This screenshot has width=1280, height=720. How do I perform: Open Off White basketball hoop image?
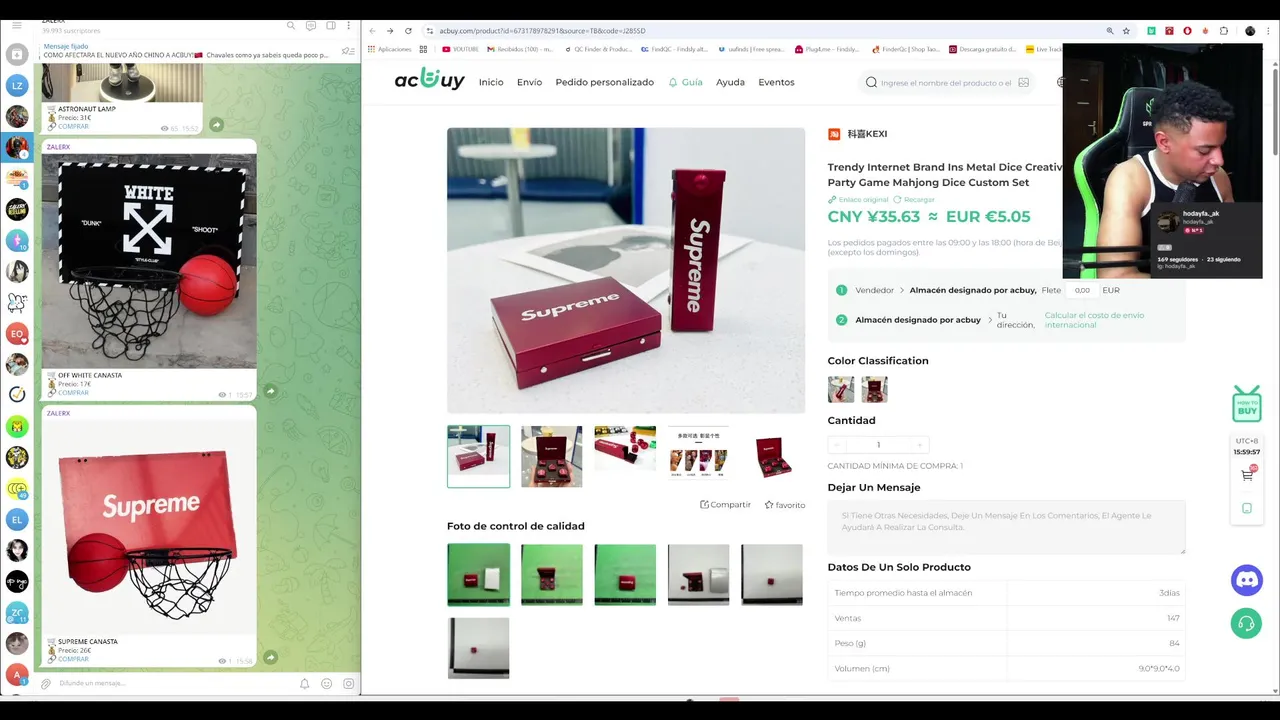tap(149, 260)
